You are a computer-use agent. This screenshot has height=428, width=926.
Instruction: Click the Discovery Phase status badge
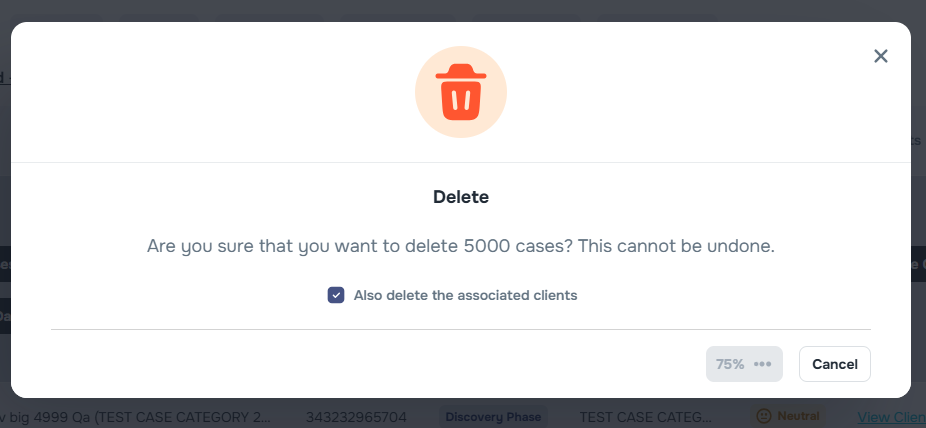[x=492, y=416]
